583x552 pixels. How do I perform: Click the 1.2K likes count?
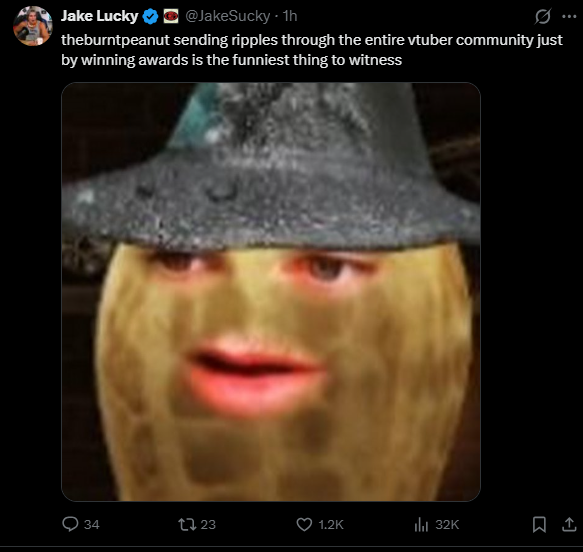point(331,524)
